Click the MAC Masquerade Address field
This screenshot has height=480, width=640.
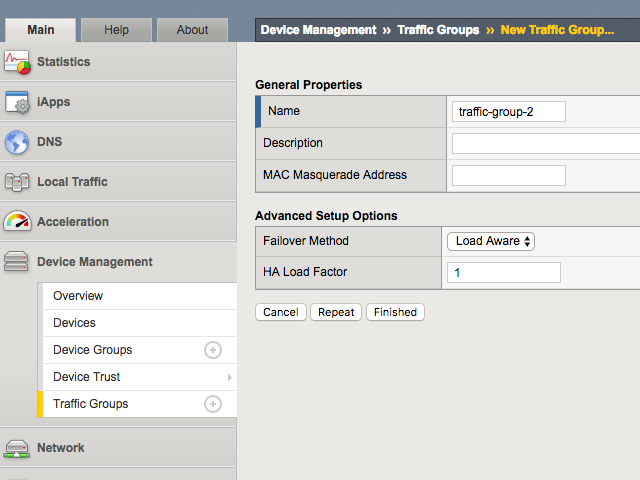(509, 176)
